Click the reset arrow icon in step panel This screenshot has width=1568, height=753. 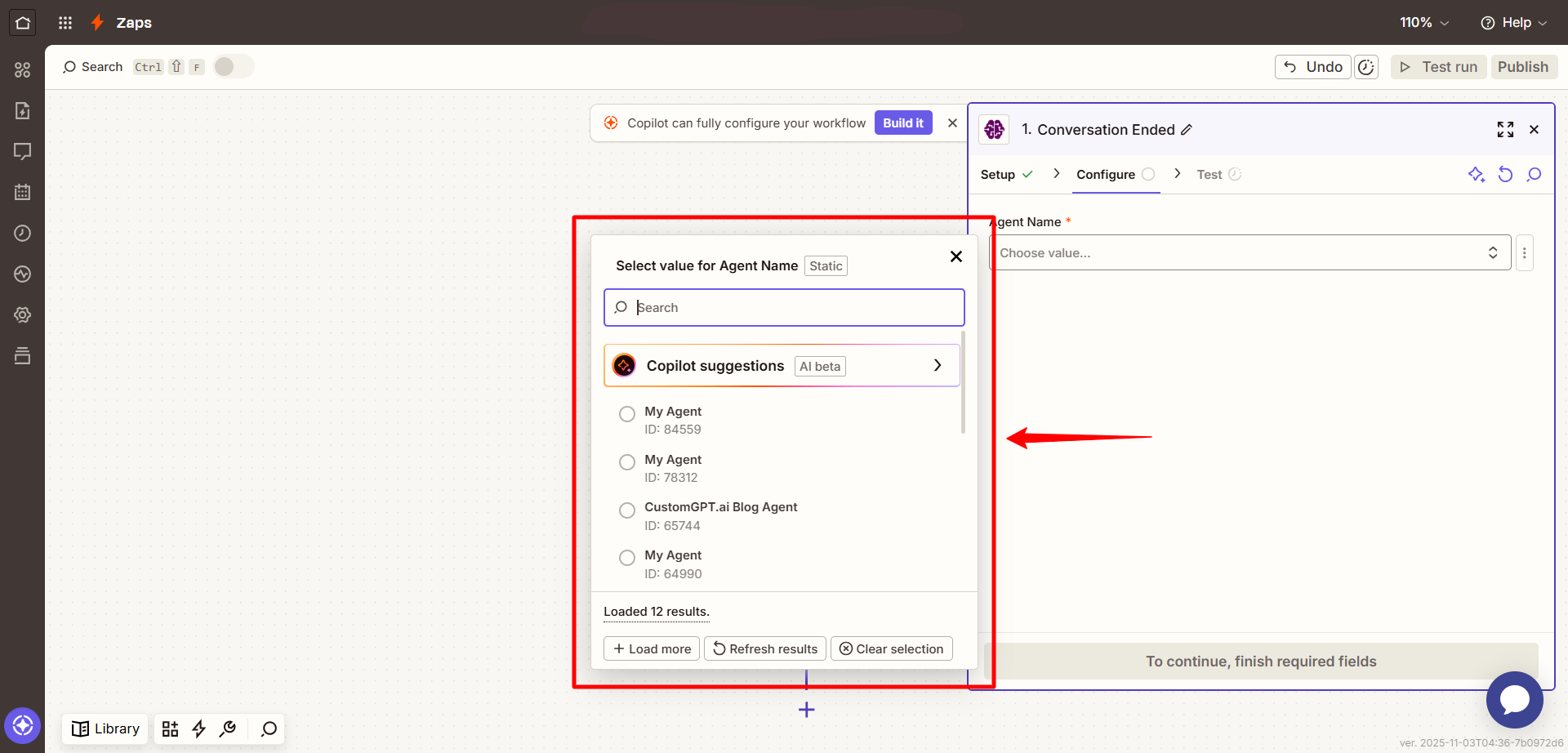[1505, 174]
